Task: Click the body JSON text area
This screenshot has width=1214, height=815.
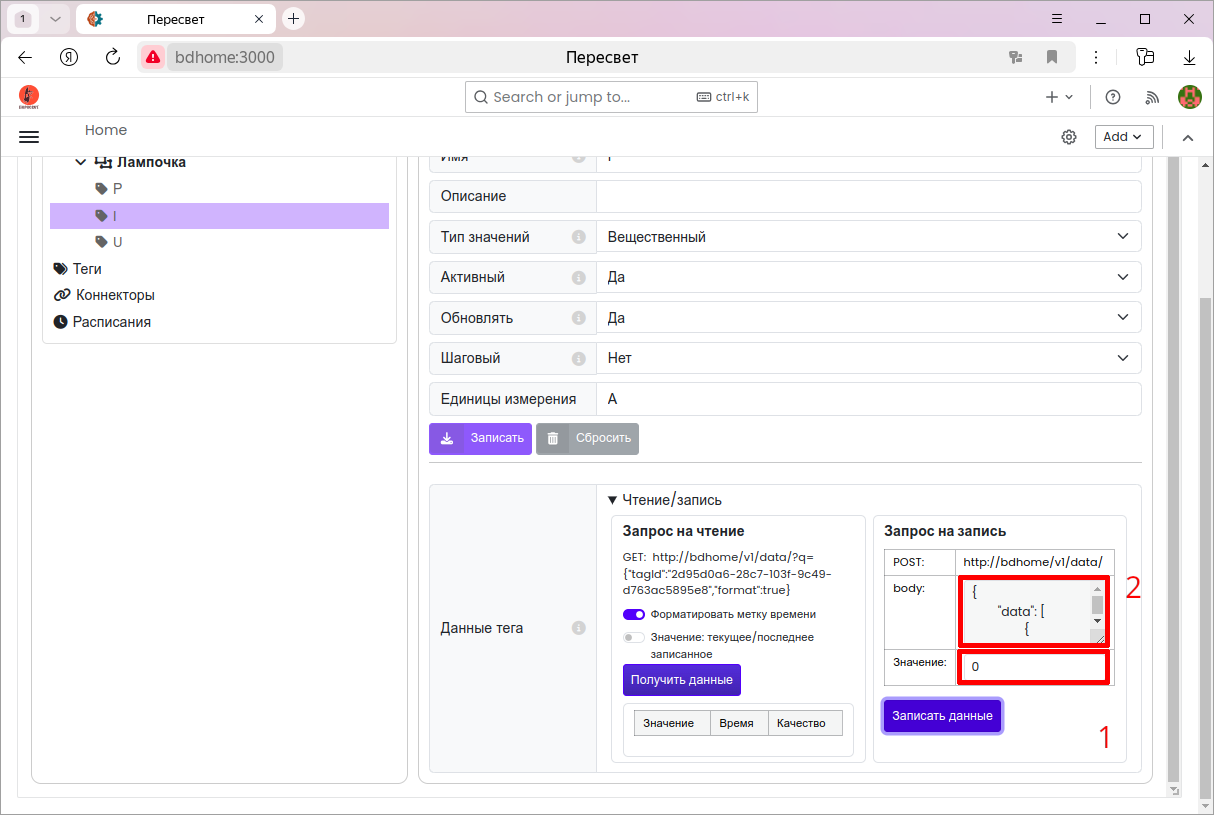Action: 1026,612
